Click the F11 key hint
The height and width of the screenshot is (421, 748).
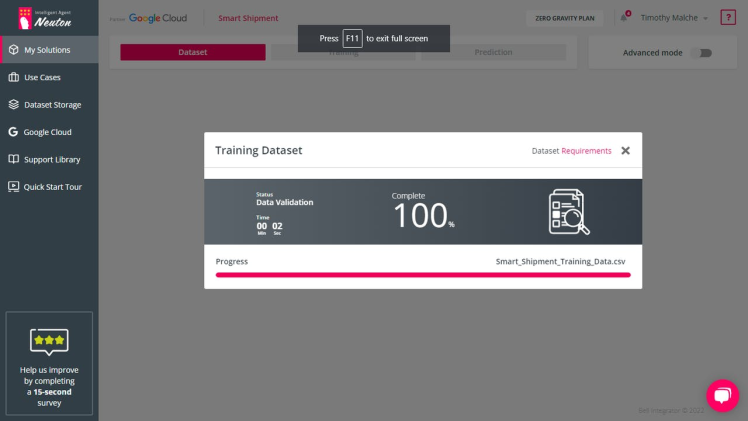point(352,39)
